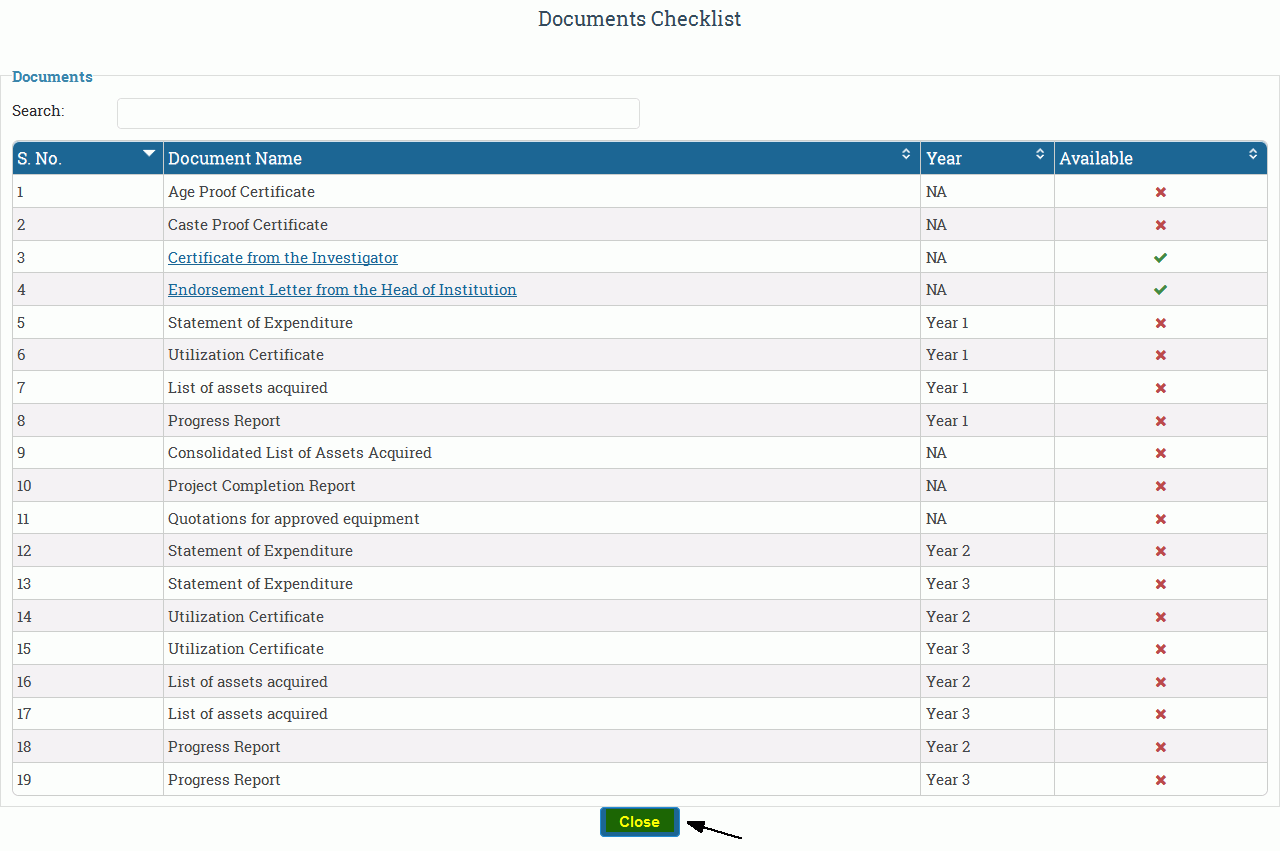This screenshot has width=1280, height=851.
Task: Click red cross in row 19 Progress Report
Action: tap(1161, 780)
